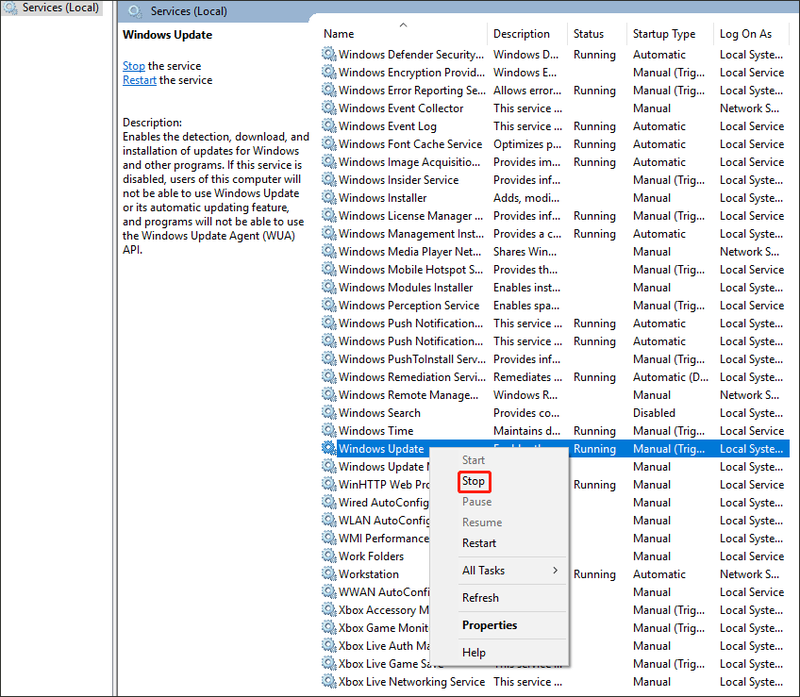Click the gear icon beside Windows Event Log
The width and height of the screenshot is (800, 697).
pyautogui.click(x=329, y=126)
